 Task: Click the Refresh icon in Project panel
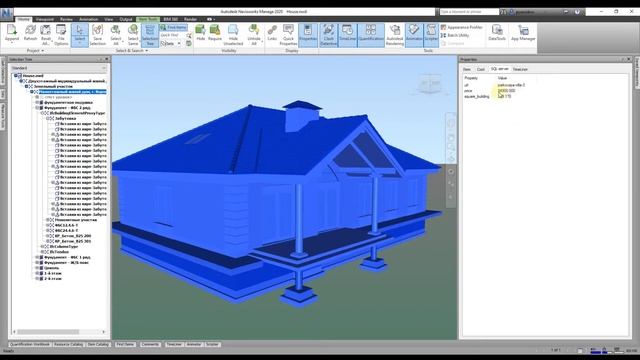click(30, 33)
